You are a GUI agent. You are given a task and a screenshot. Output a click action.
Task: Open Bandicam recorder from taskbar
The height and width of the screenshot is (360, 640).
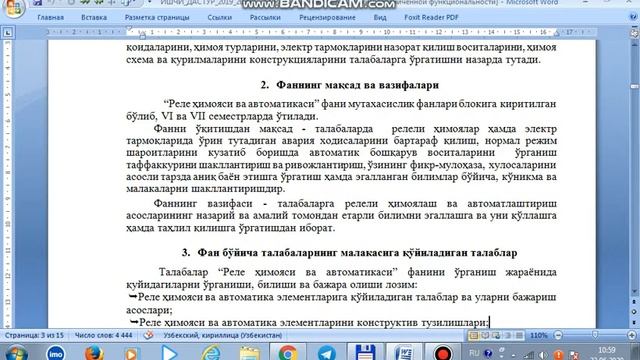point(443,352)
